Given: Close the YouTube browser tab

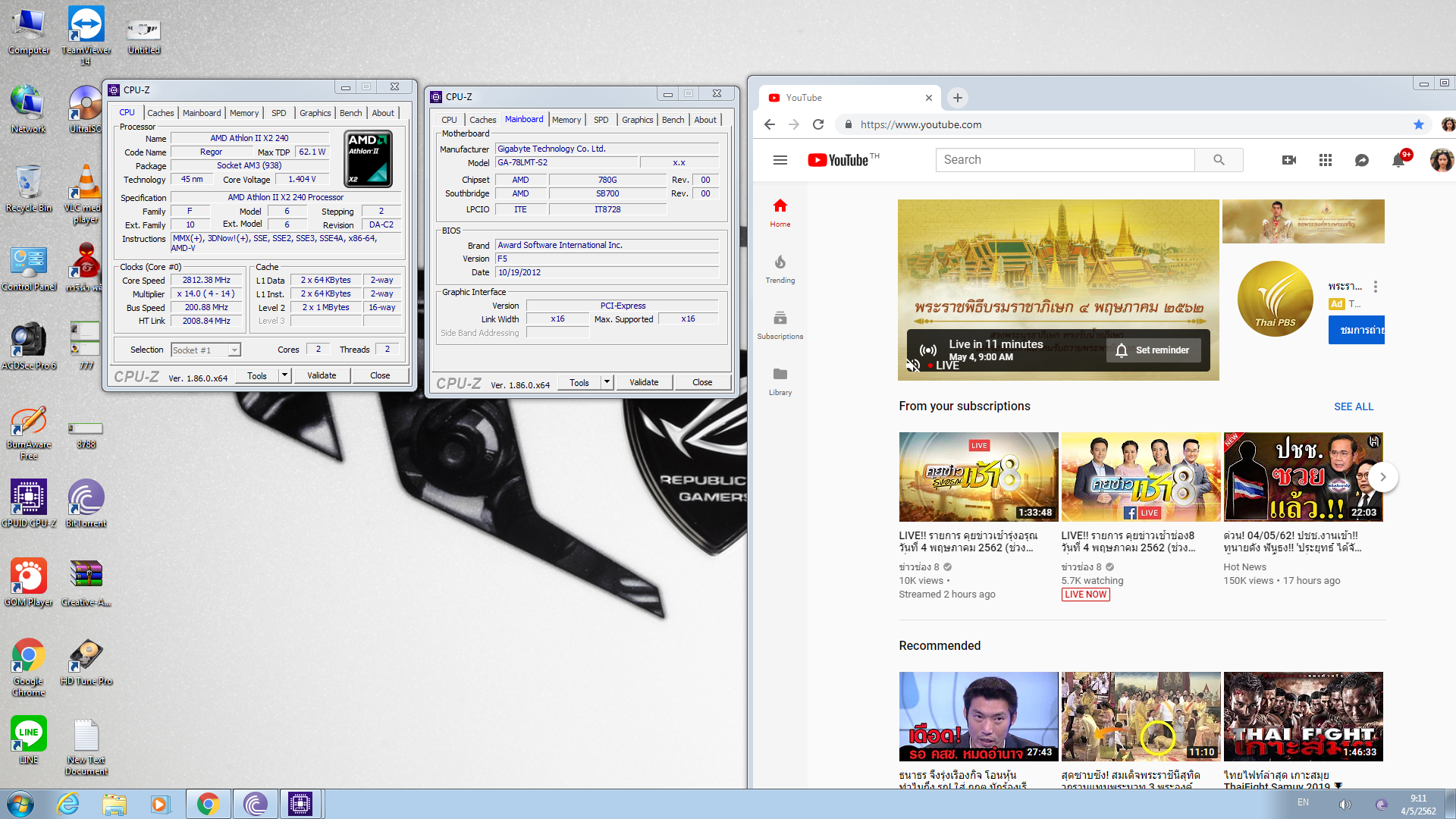Looking at the screenshot, I should click(x=929, y=98).
